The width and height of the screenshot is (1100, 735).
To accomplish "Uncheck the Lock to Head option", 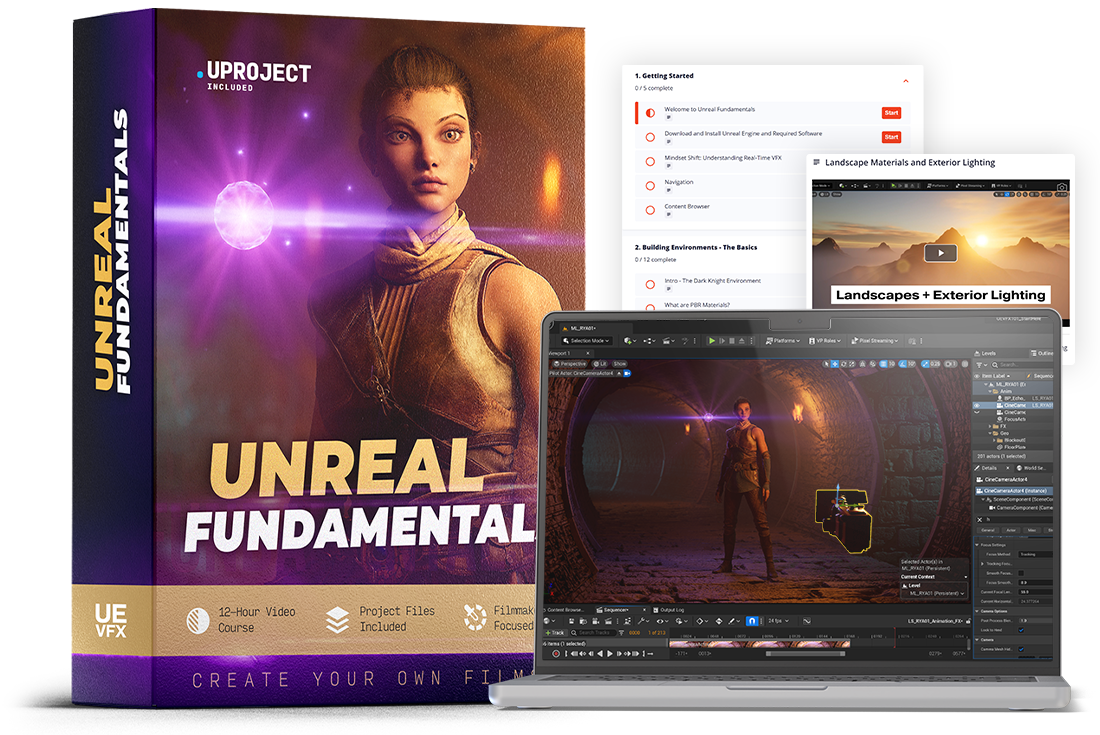I will tap(1021, 630).
